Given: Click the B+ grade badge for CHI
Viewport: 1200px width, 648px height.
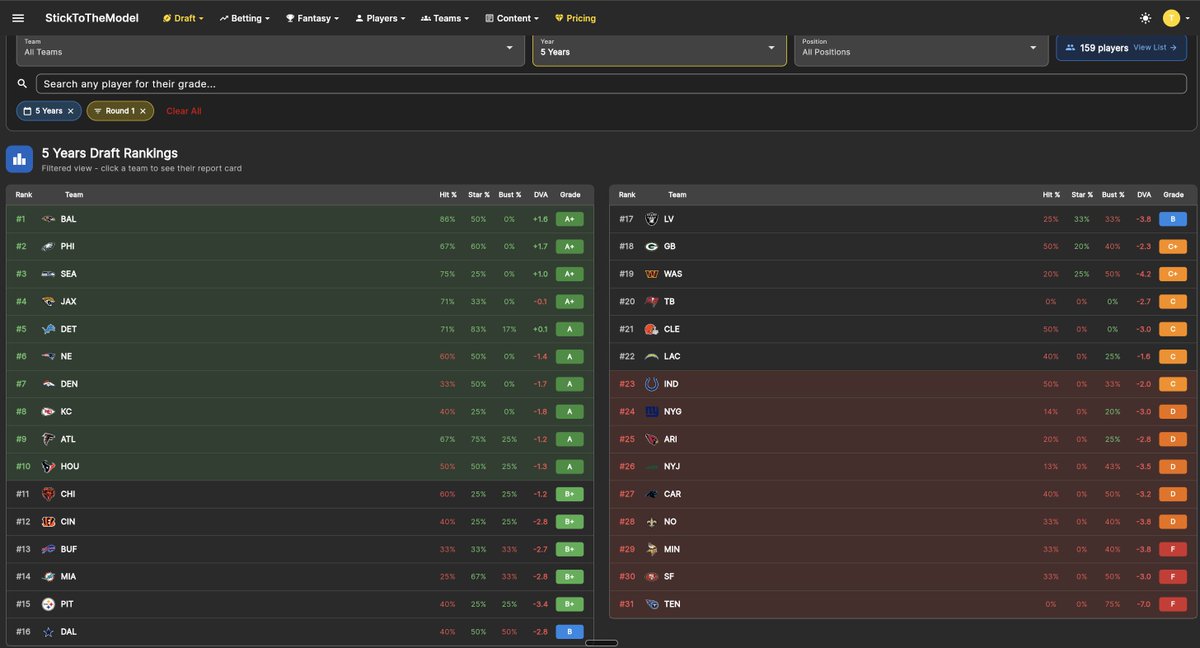Looking at the screenshot, I should pos(569,494).
